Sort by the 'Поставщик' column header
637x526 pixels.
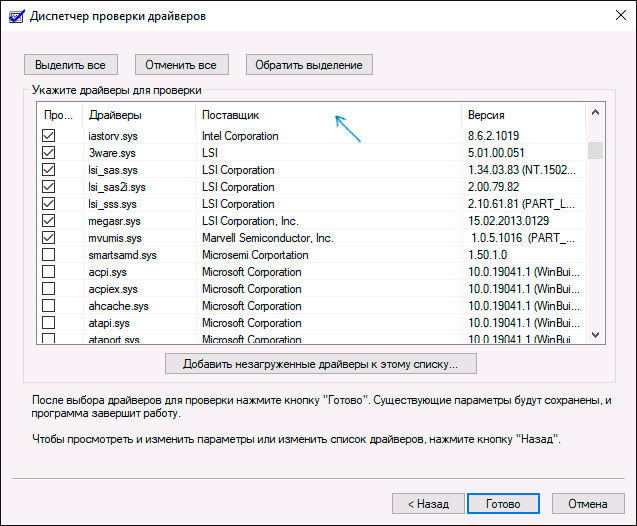coord(329,115)
